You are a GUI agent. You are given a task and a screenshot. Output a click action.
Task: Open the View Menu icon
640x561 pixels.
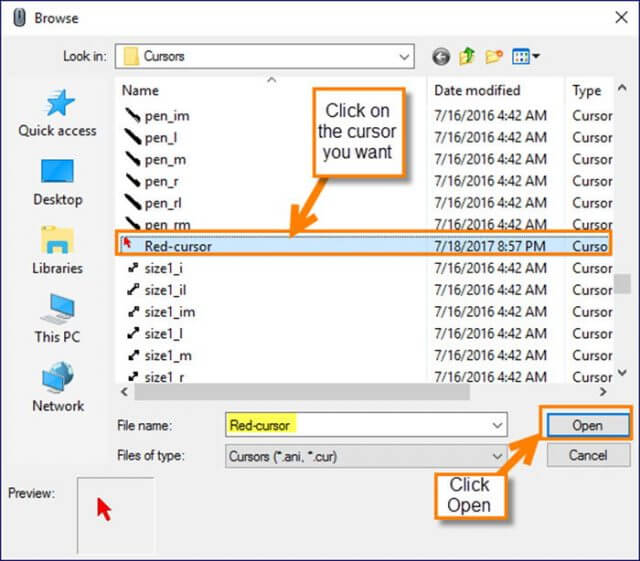(x=521, y=56)
